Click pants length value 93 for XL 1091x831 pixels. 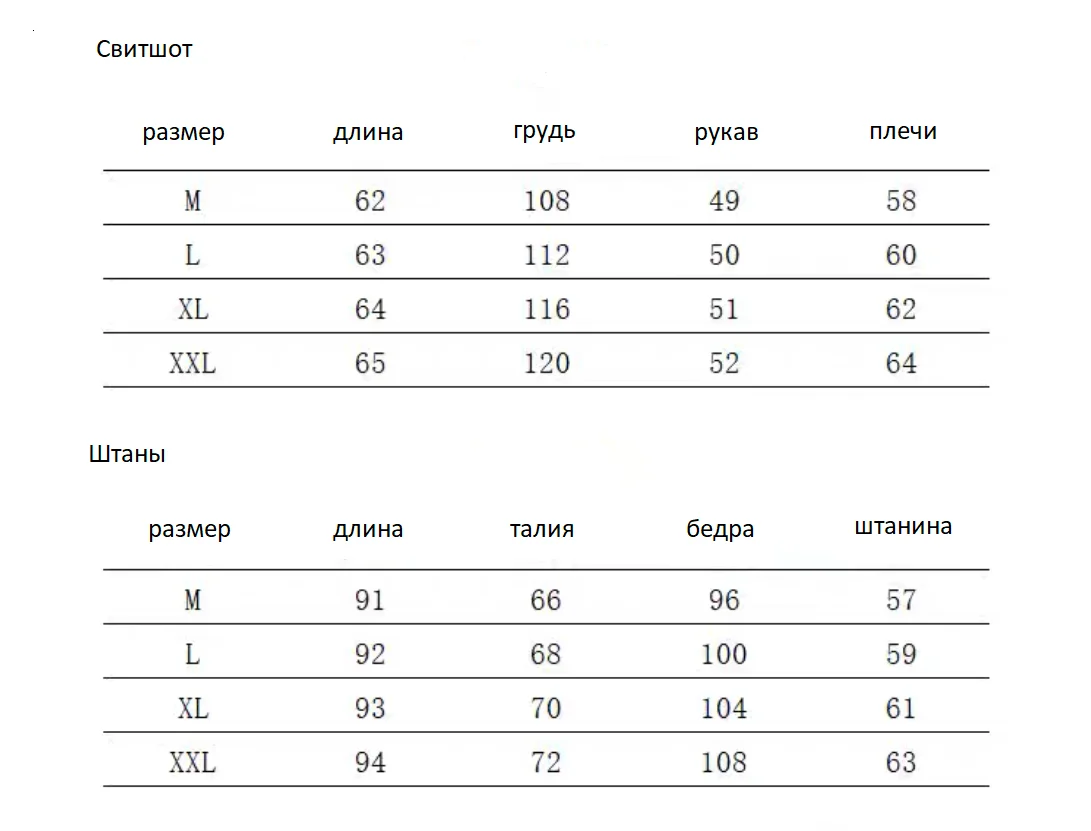pos(370,709)
